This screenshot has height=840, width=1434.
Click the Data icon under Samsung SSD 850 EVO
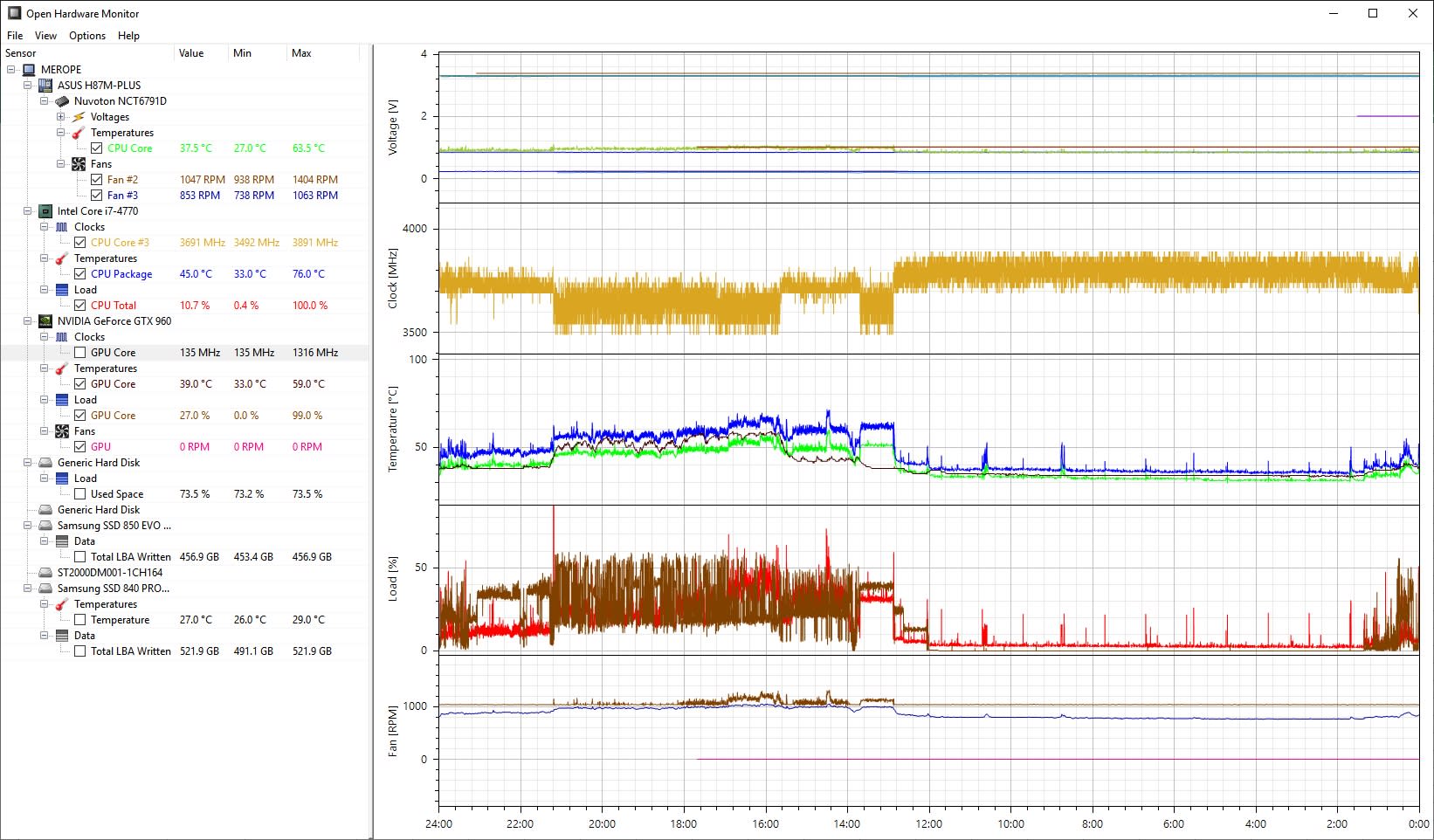click(x=62, y=541)
